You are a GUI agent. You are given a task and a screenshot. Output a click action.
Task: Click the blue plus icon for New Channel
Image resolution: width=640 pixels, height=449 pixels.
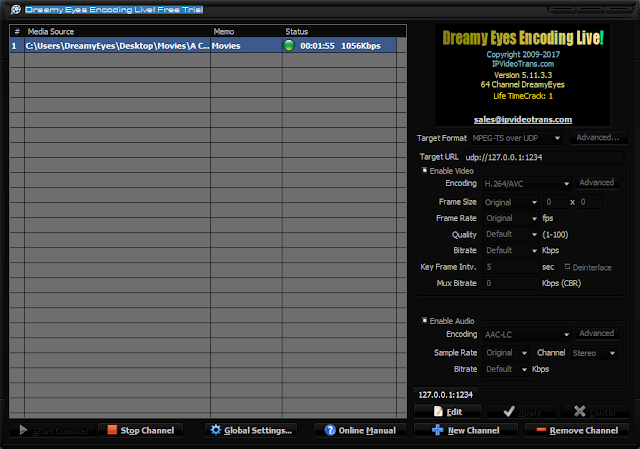(438, 430)
